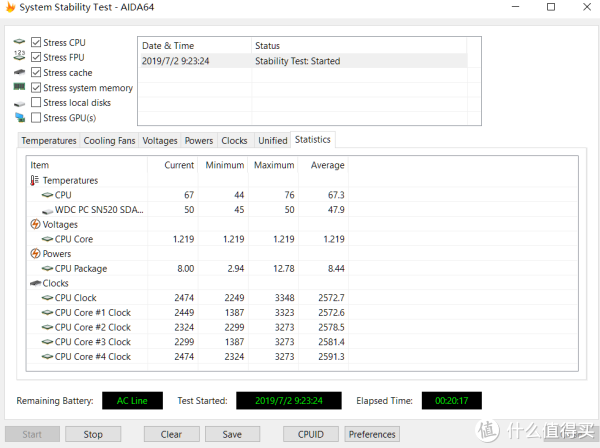Click the Test Started green date display
The image size is (600, 448).
[289, 401]
